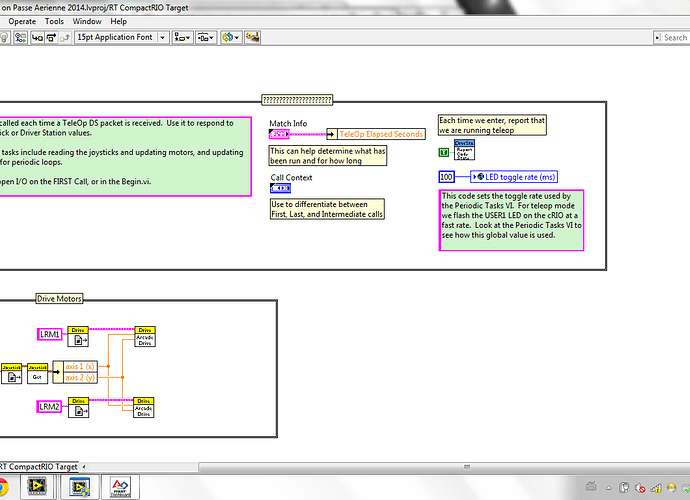The image size is (690, 500).
Task: Open the Tools menu
Action: tap(54, 21)
